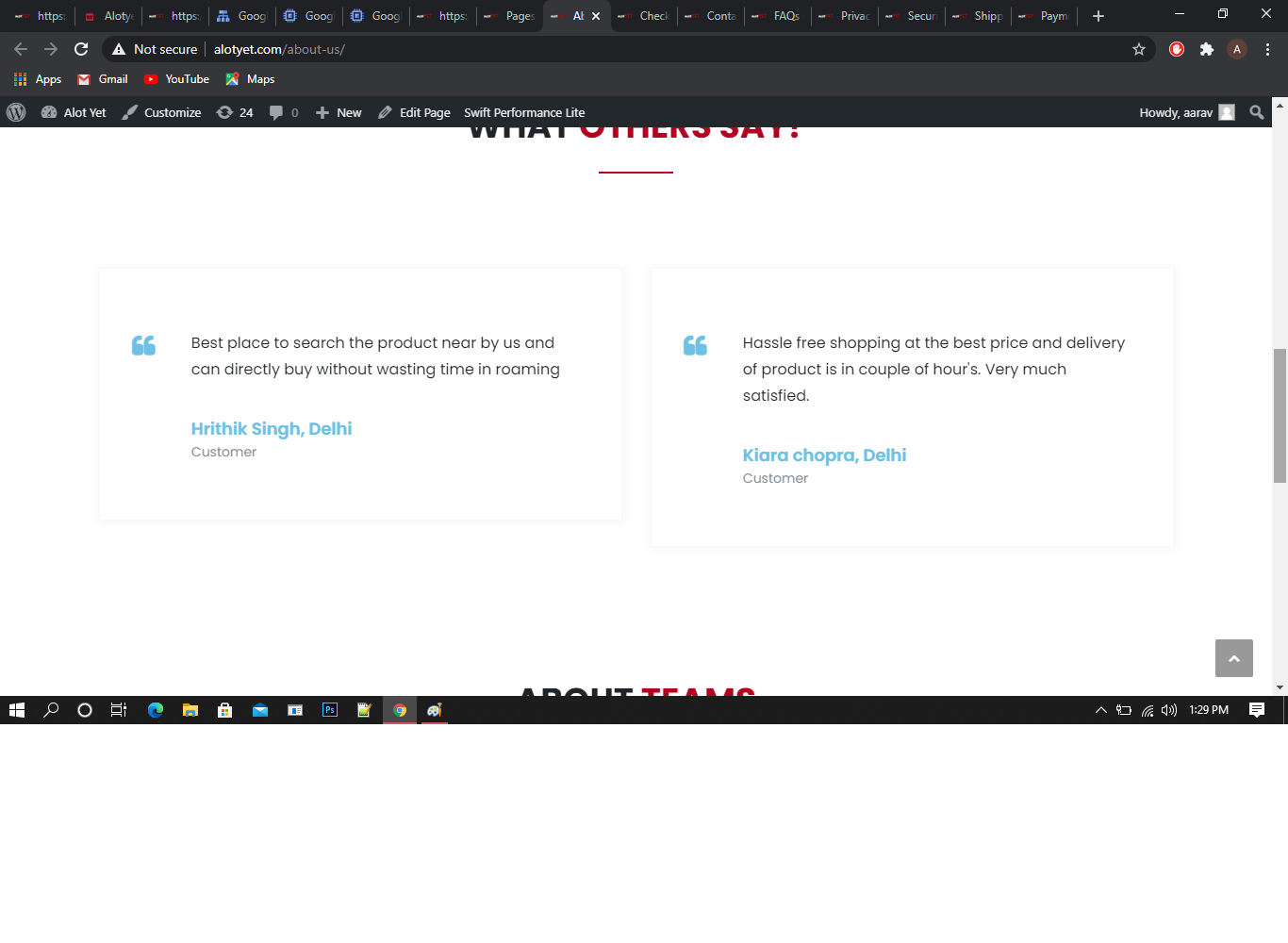Viewport: 1288px width, 943px height.
Task: Expand the hidden system tray icons chevron
Action: tap(1100, 710)
